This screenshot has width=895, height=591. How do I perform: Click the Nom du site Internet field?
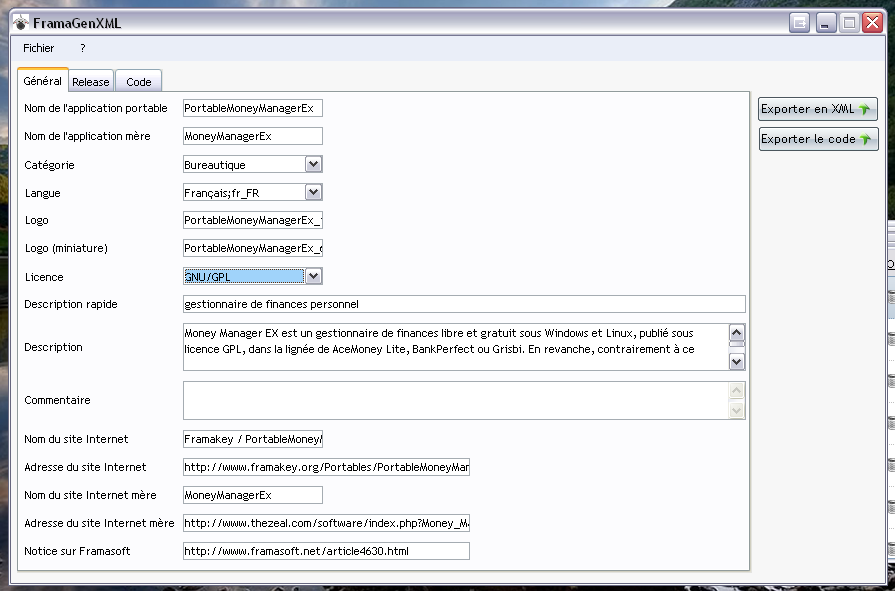(x=253, y=439)
